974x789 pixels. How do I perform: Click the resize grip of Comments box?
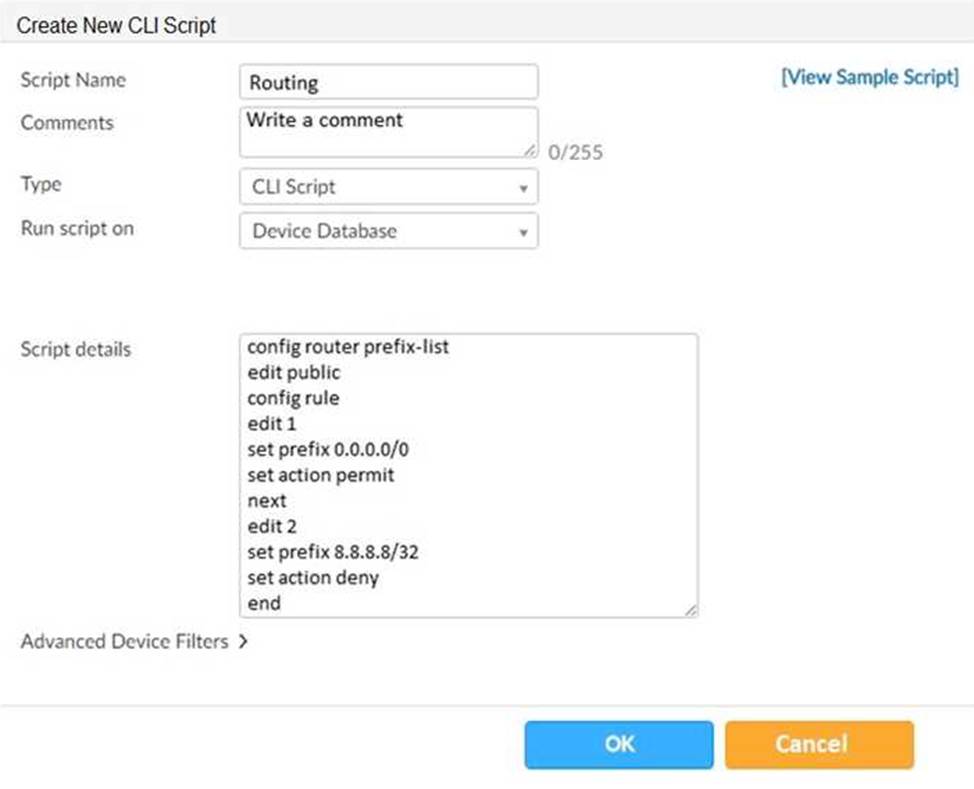[530, 150]
